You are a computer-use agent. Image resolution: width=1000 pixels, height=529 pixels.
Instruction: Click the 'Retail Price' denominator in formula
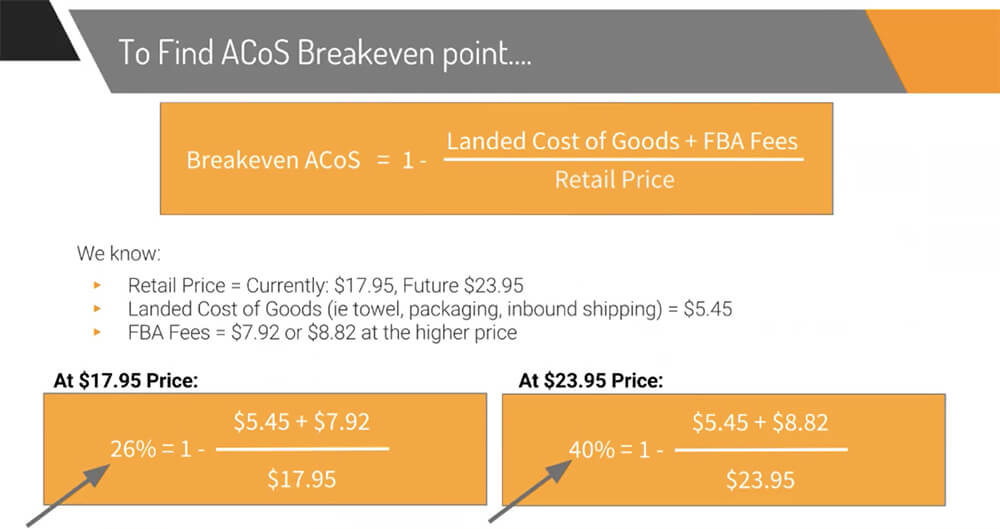(x=614, y=181)
